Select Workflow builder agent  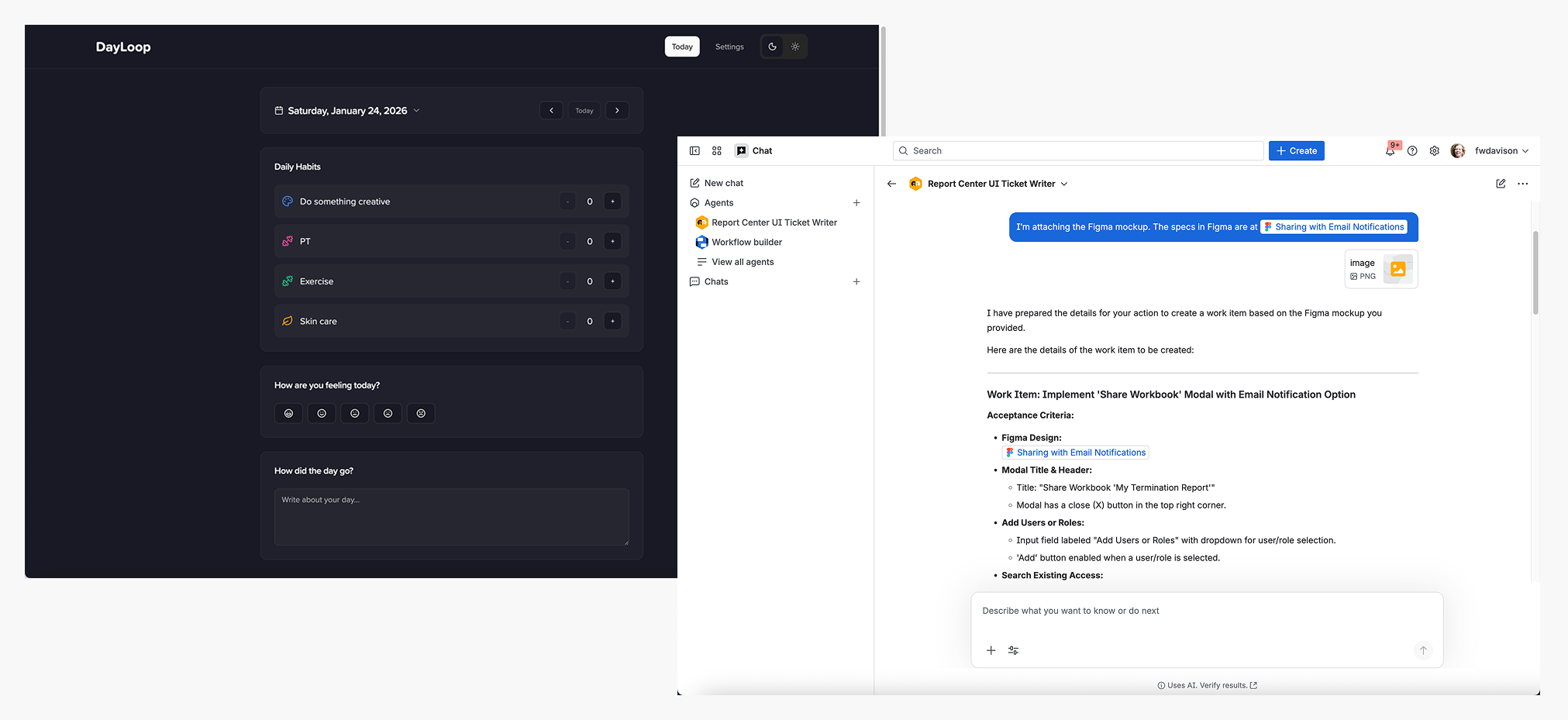[746, 242]
